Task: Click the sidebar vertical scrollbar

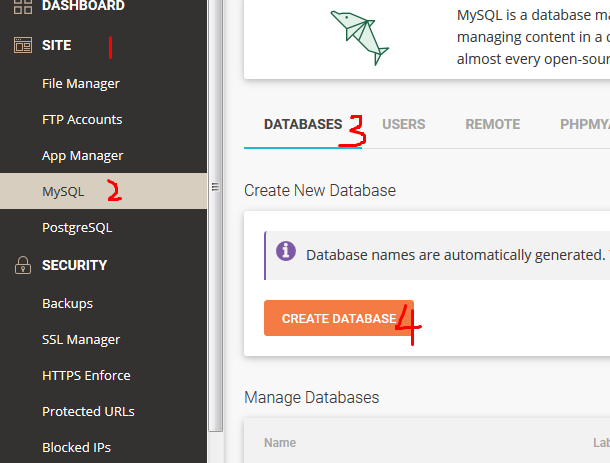Action: [213, 300]
